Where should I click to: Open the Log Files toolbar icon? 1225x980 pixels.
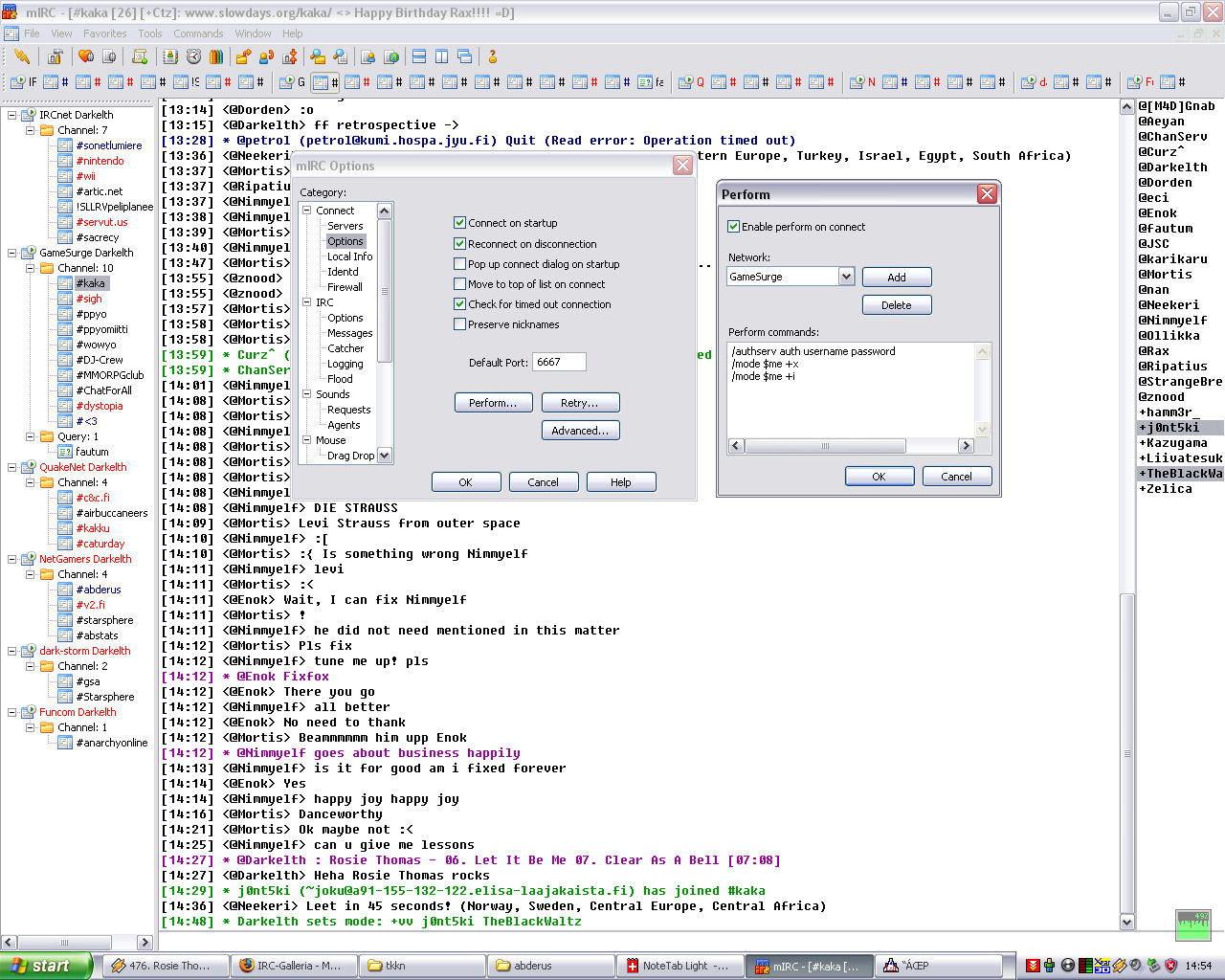pos(341,56)
